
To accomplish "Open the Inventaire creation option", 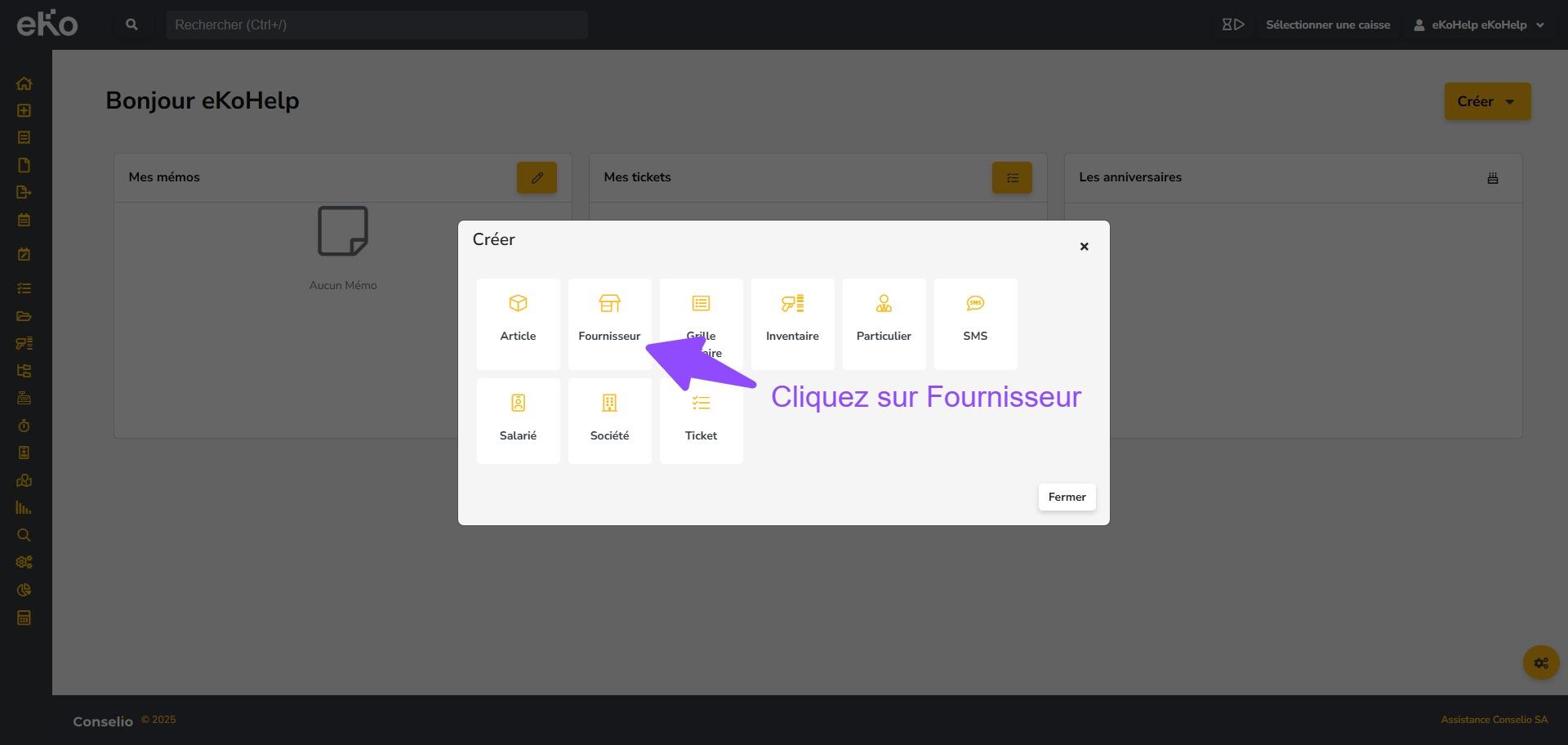I will [792, 323].
